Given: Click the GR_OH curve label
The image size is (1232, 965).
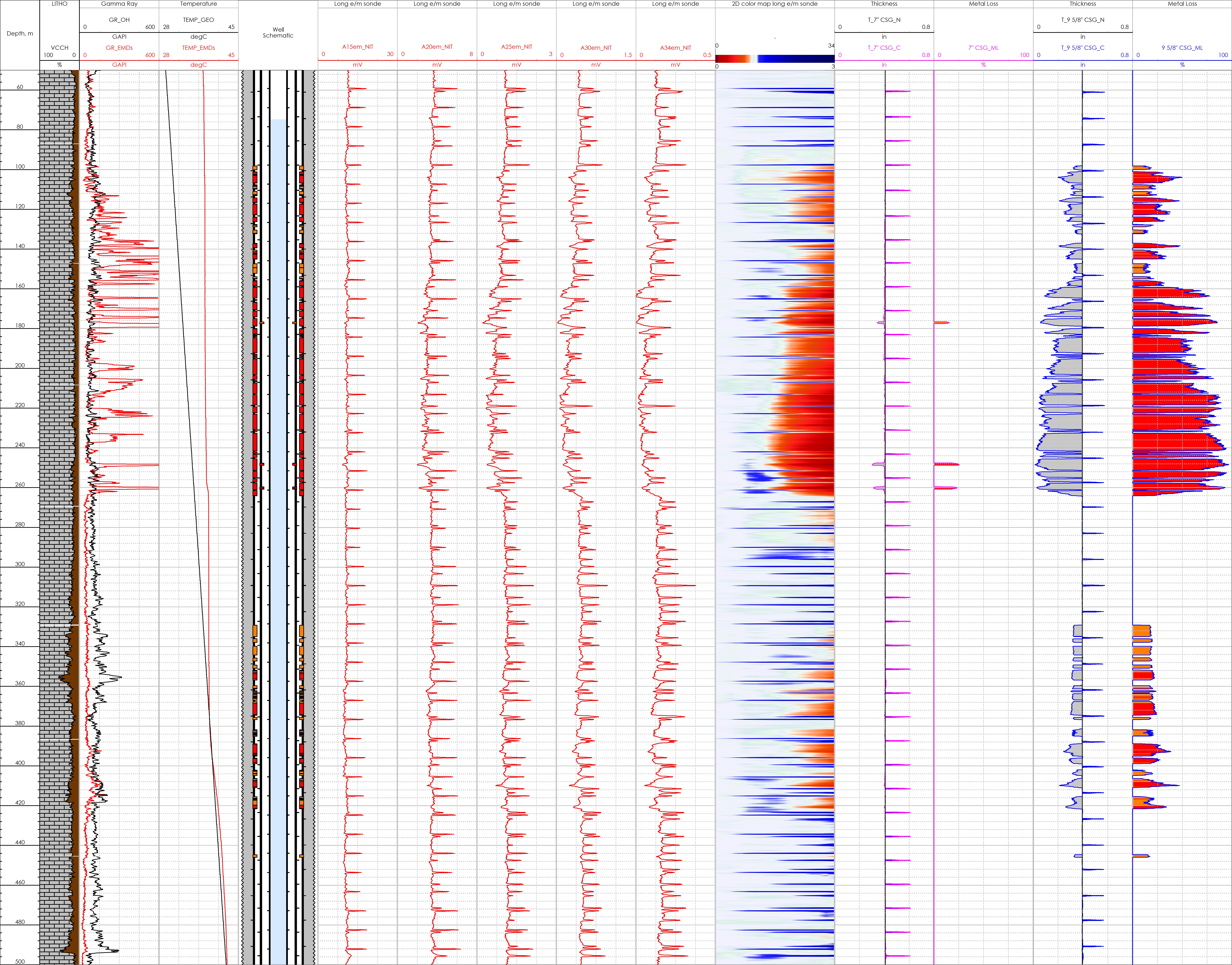Looking at the screenshot, I should 119,20.
